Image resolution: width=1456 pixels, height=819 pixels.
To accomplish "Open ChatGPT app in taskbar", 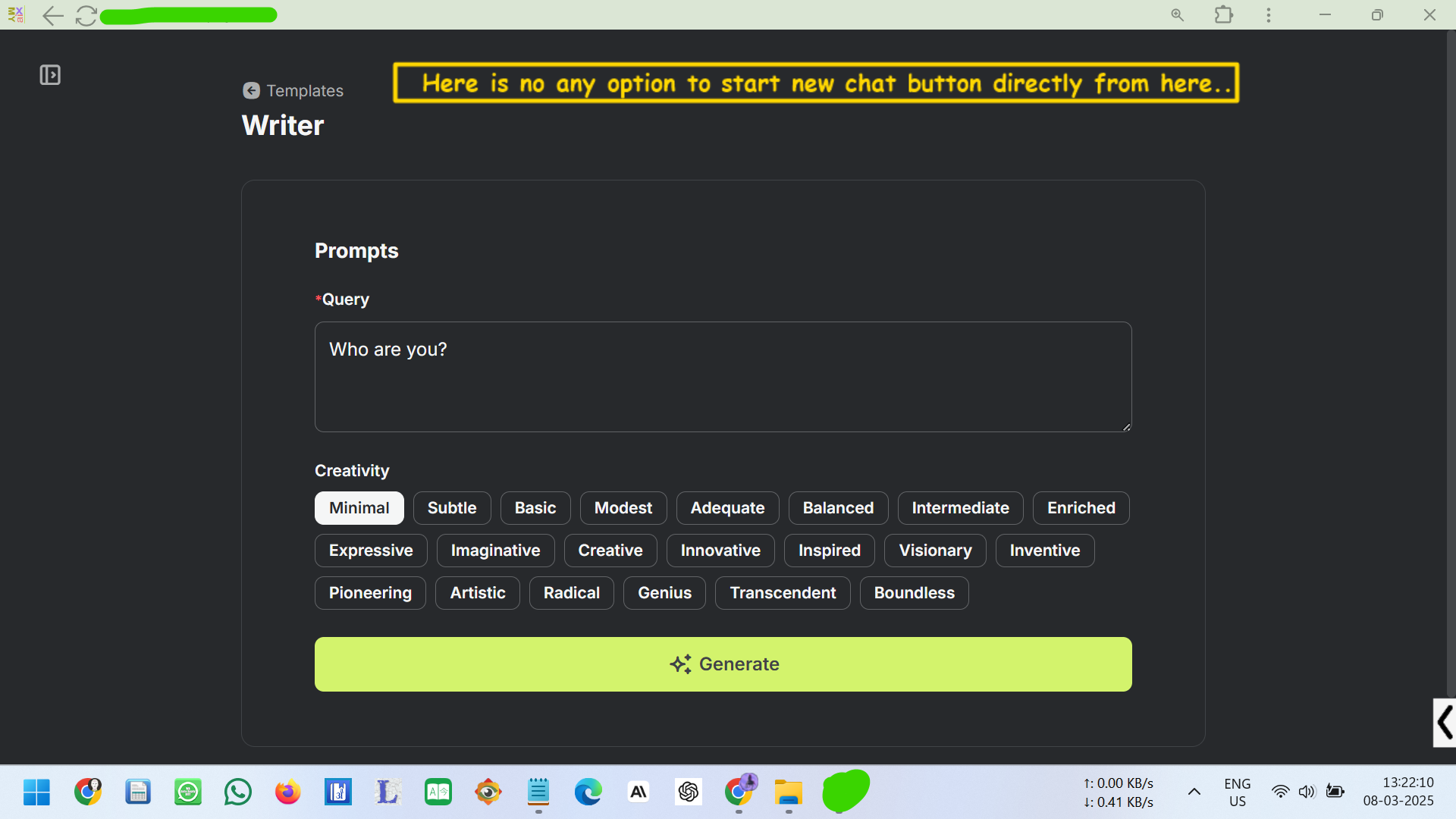I will click(688, 792).
